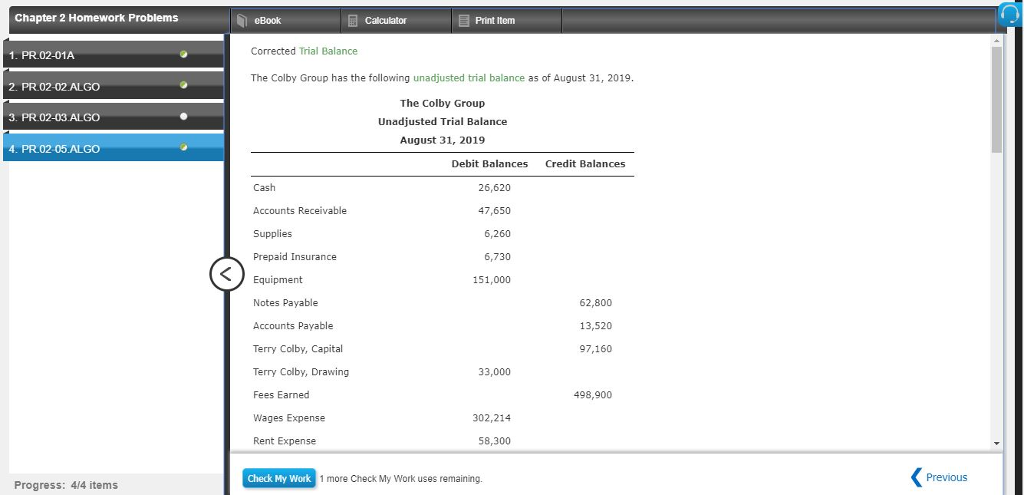Click the Supplies value 6,260
1024x495 pixels.
tap(497, 234)
